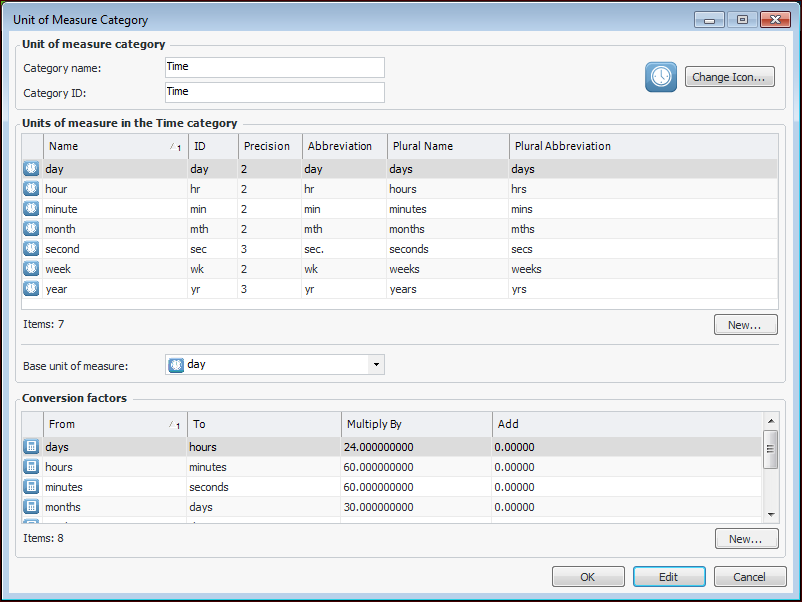Click New button under conversion factors
Viewport: 802px width, 602px height.
tap(745, 539)
